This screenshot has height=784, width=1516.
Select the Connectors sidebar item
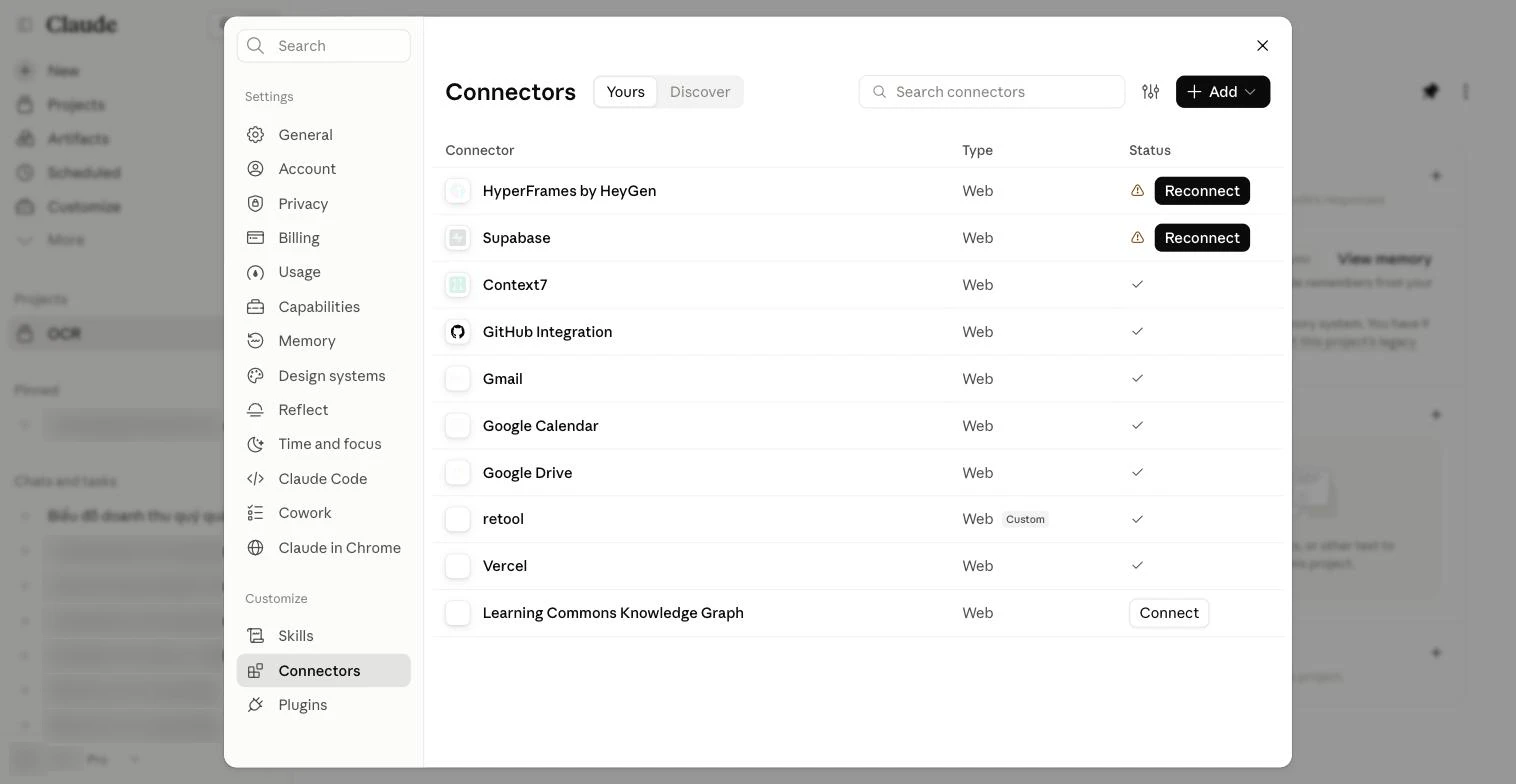click(x=324, y=671)
